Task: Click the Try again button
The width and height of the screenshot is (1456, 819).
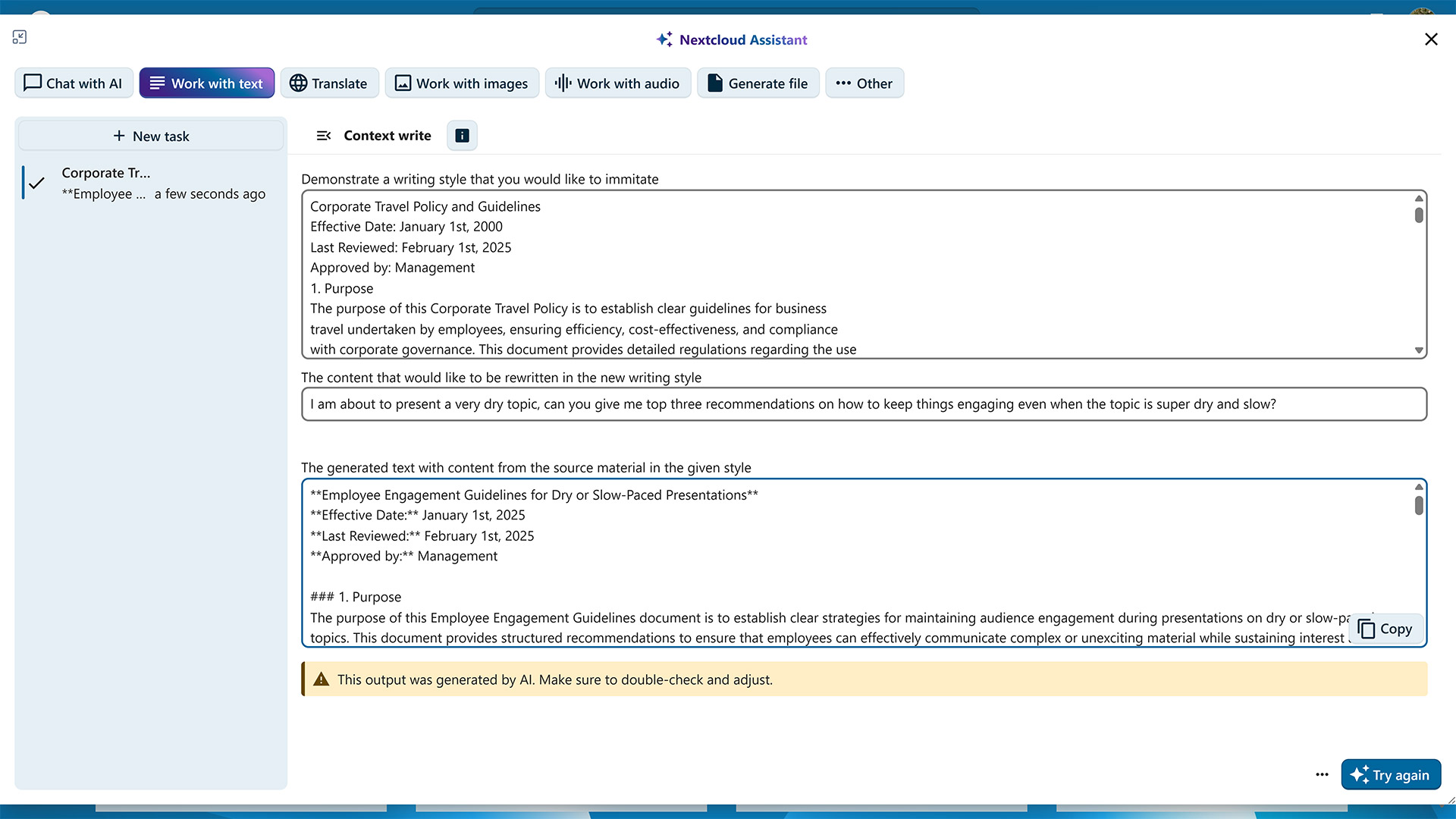Action: tap(1391, 774)
